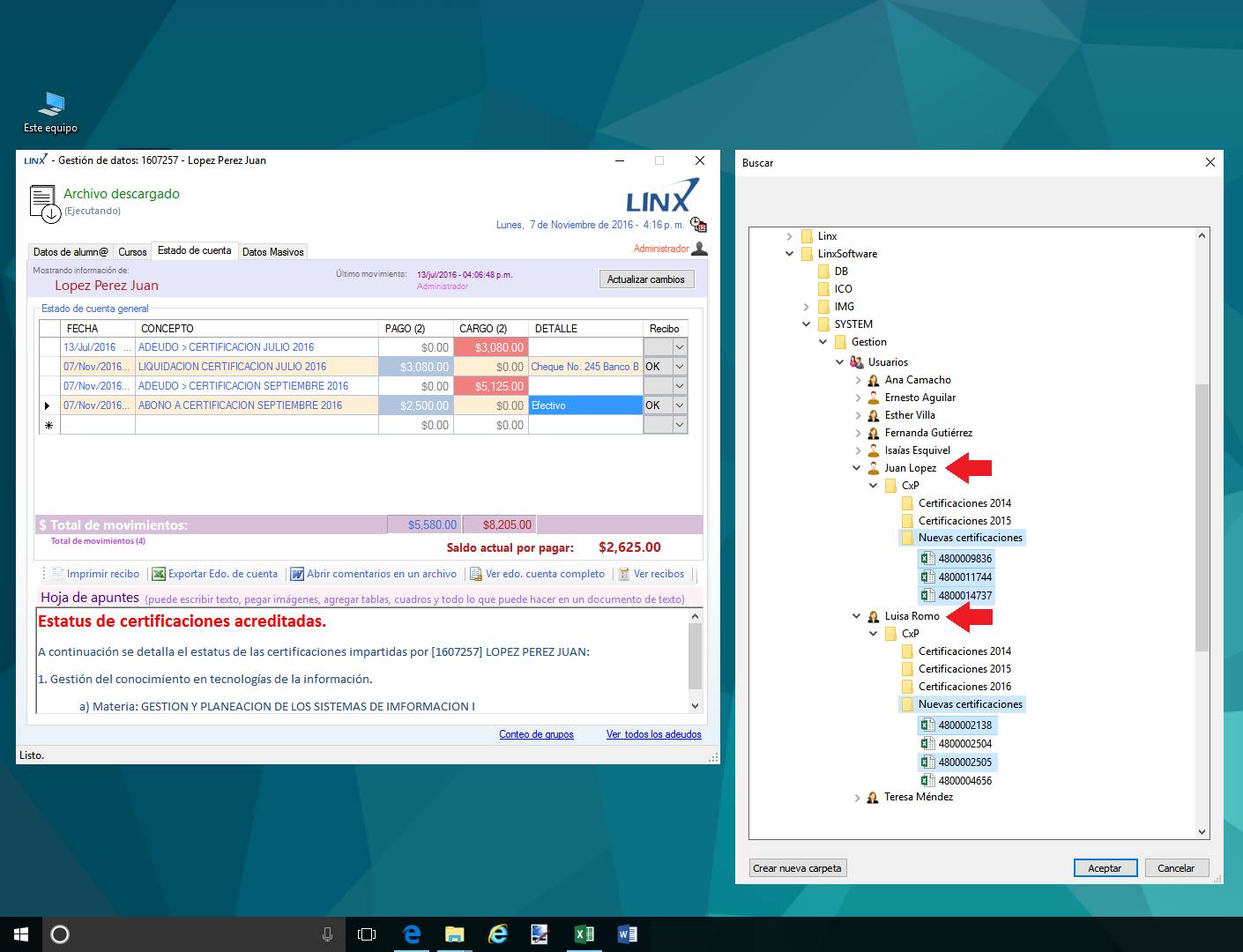
Task: Click Exportar Edo. de cuenta toolbar item
Action: 215,574
